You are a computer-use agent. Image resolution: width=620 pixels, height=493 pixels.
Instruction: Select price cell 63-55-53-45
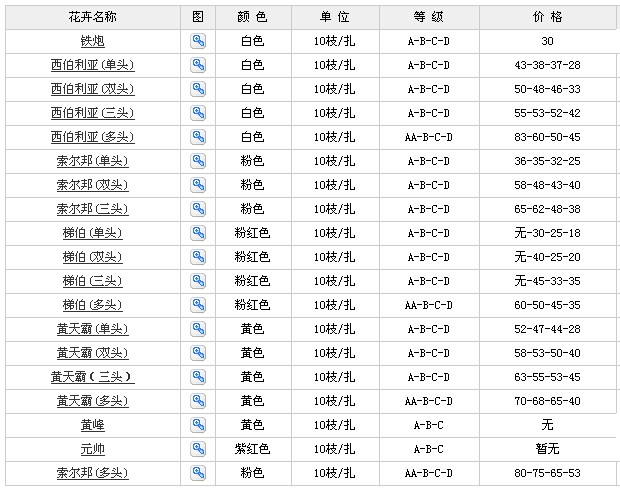(x=547, y=377)
